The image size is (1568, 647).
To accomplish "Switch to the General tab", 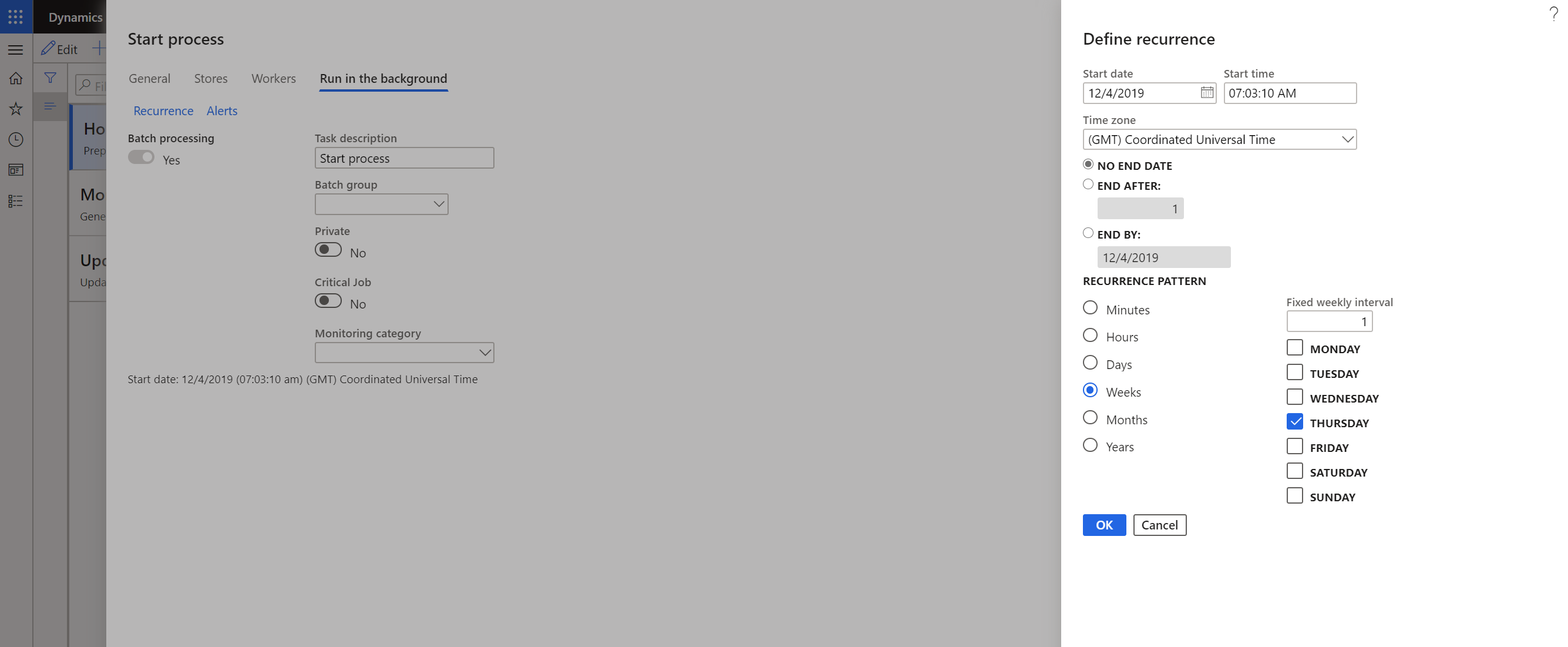I will 149,77.
